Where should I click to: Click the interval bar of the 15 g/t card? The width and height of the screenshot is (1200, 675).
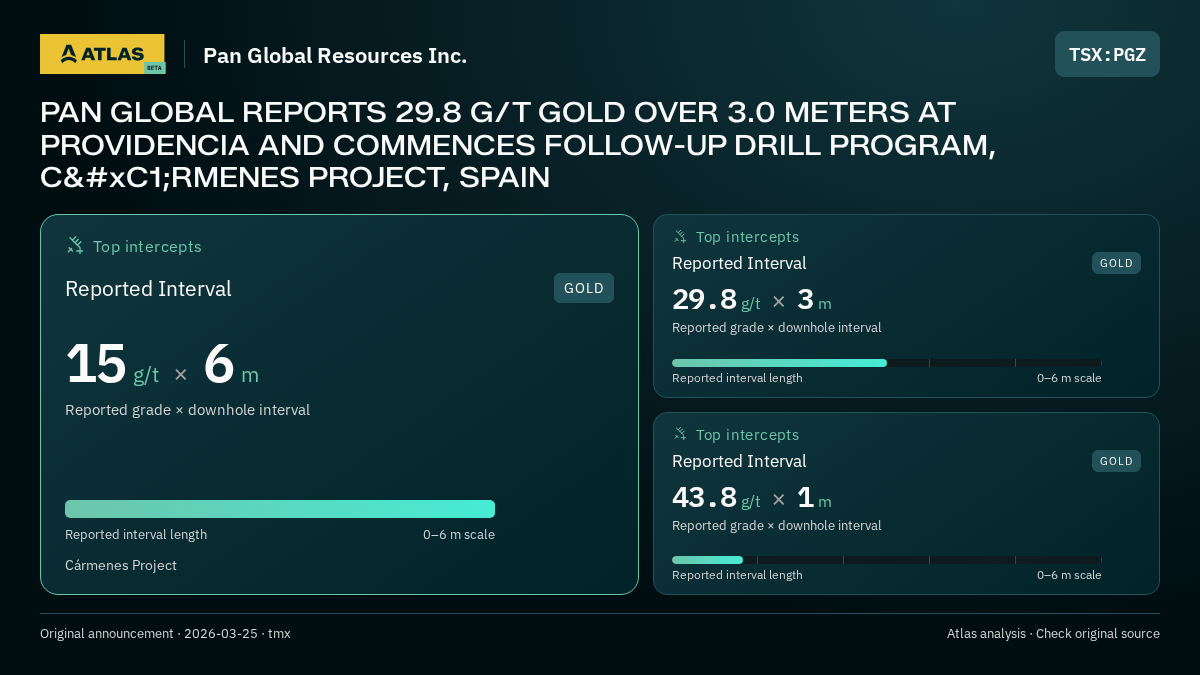pyautogui.click(x=280, y=509)
